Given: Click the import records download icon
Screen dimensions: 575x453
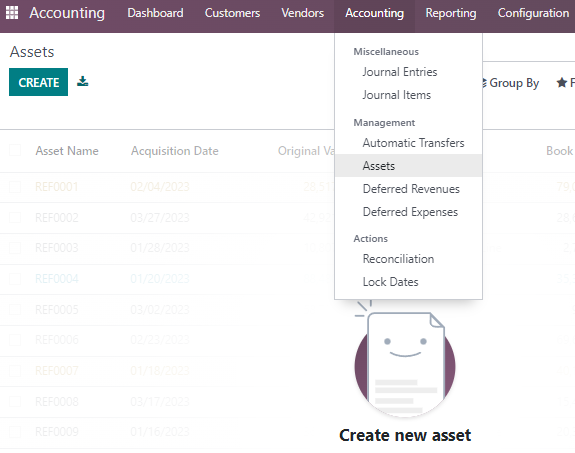Looking at the screenshot, I should click(83, 81).
